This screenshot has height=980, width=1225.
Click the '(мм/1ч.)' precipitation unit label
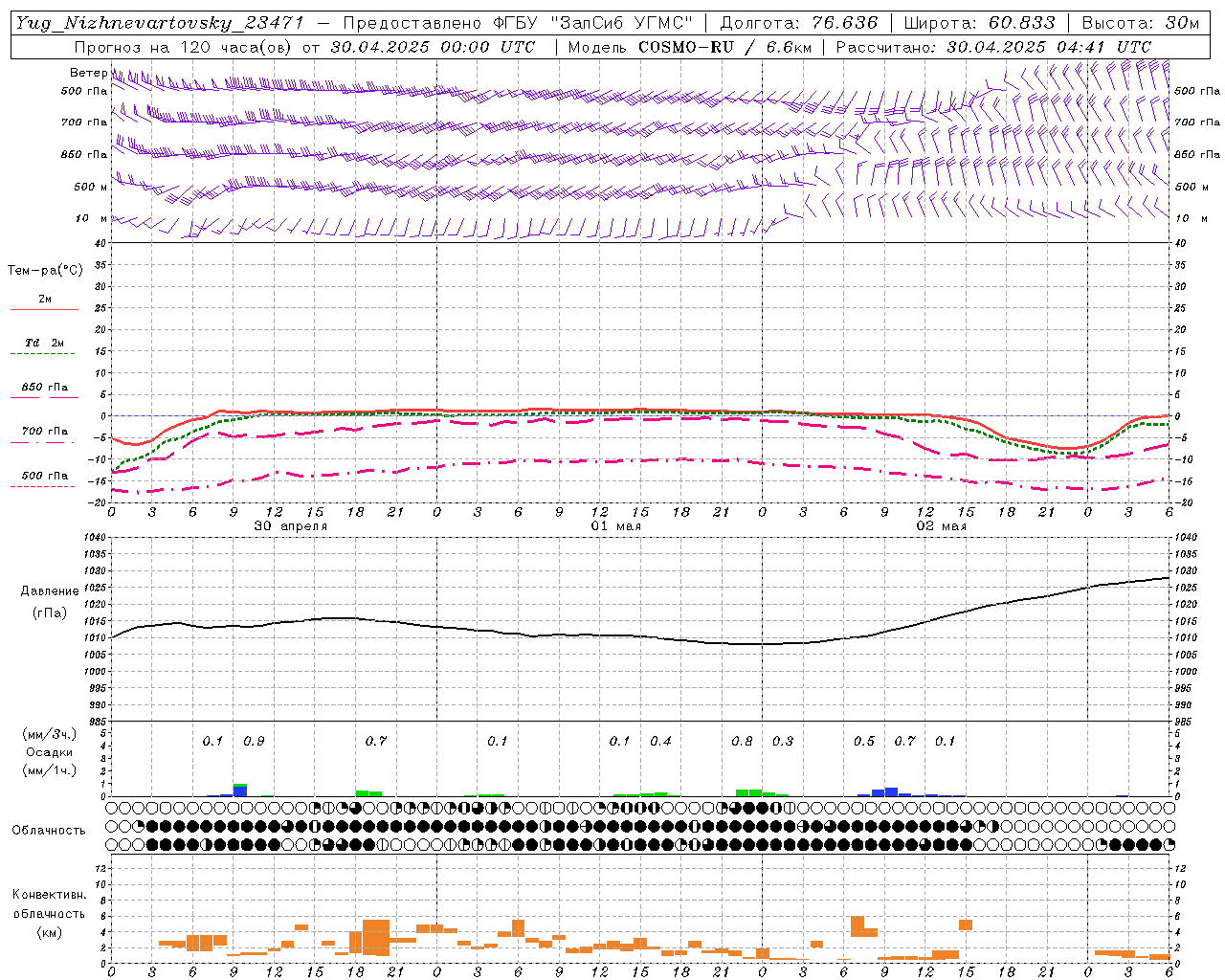(x=50, y=770)
